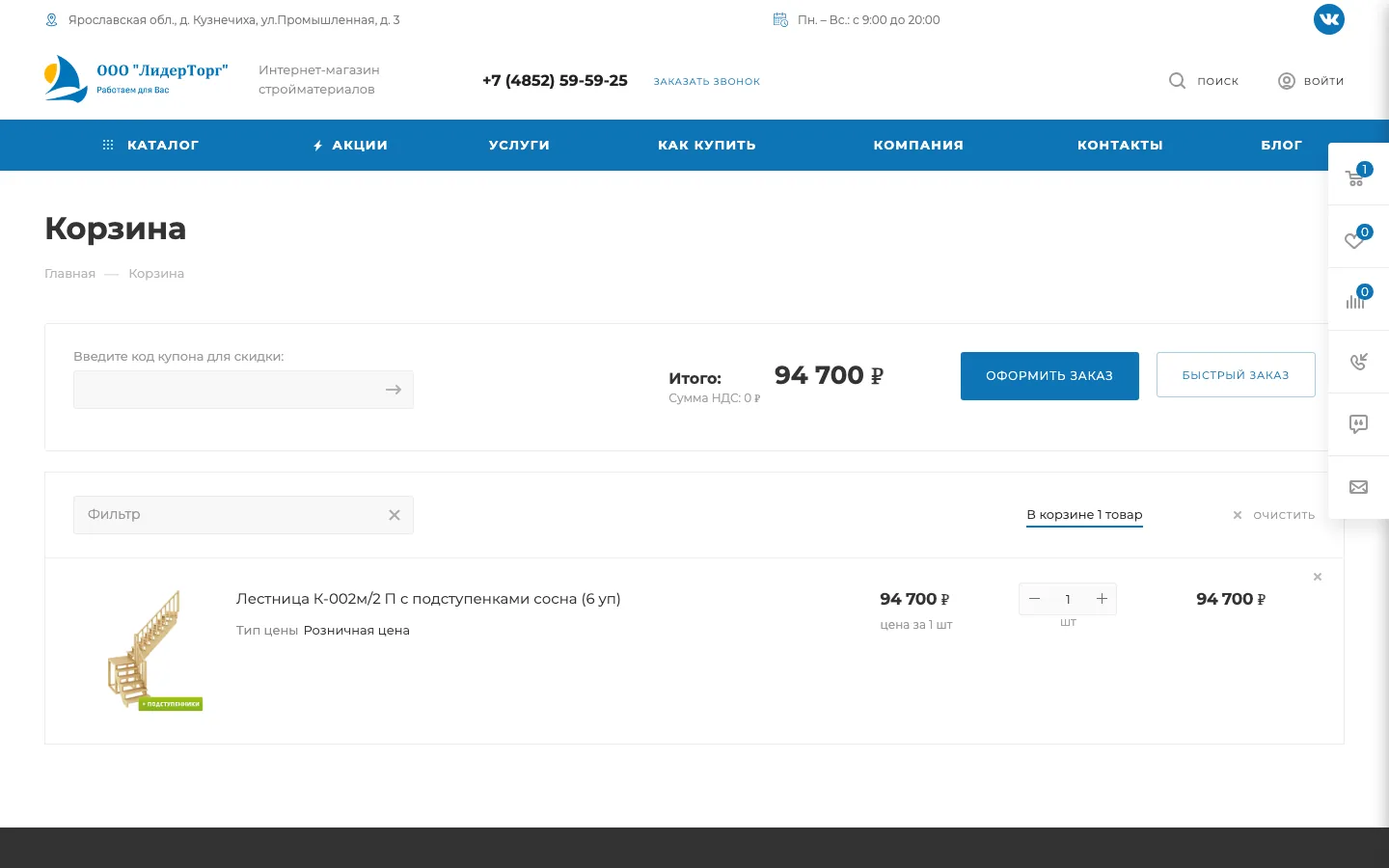This screenshot has width=1389, height=868.
Task: Click the phone number +7 (4852) 59-59-25
Action: tap(555, 81)
